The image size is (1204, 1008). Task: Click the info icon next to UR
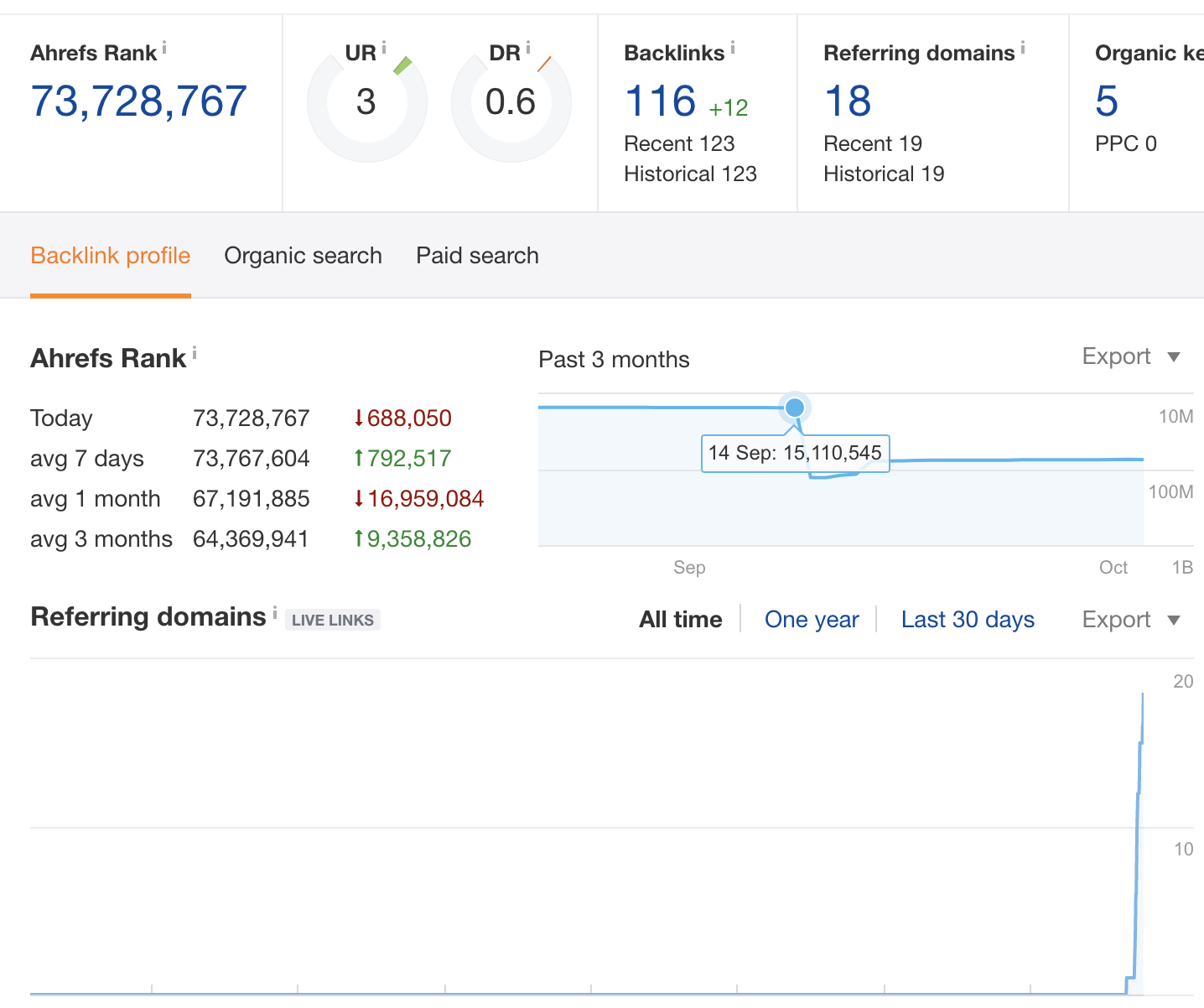[384, 48]
